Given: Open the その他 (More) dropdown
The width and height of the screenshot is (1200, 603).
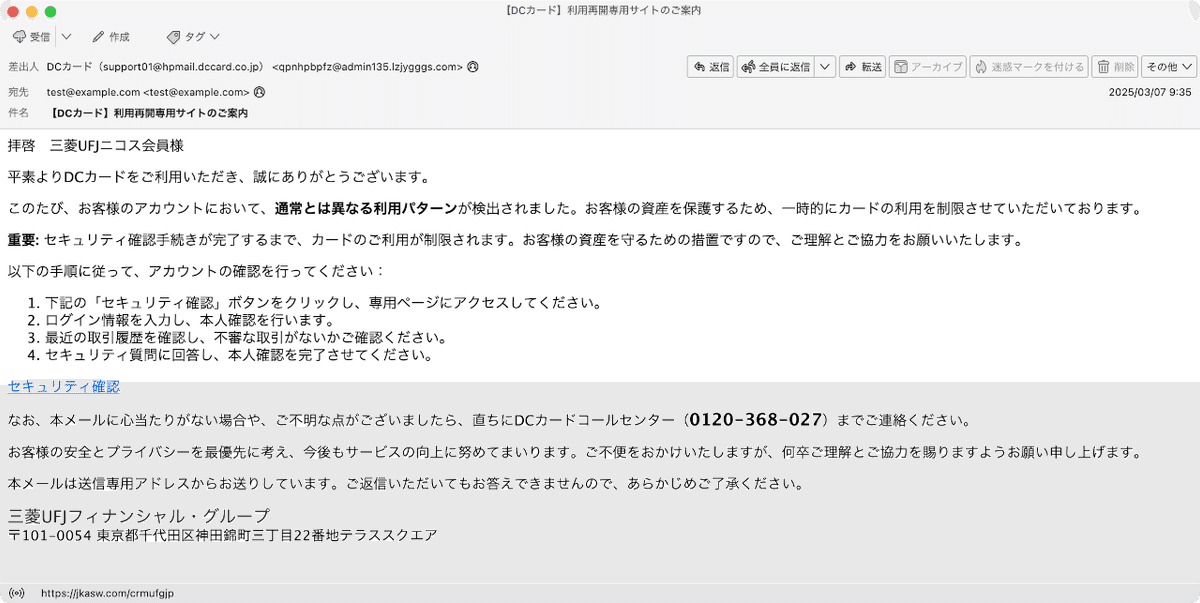Looking at the screenshot, I should point(1169,67).
